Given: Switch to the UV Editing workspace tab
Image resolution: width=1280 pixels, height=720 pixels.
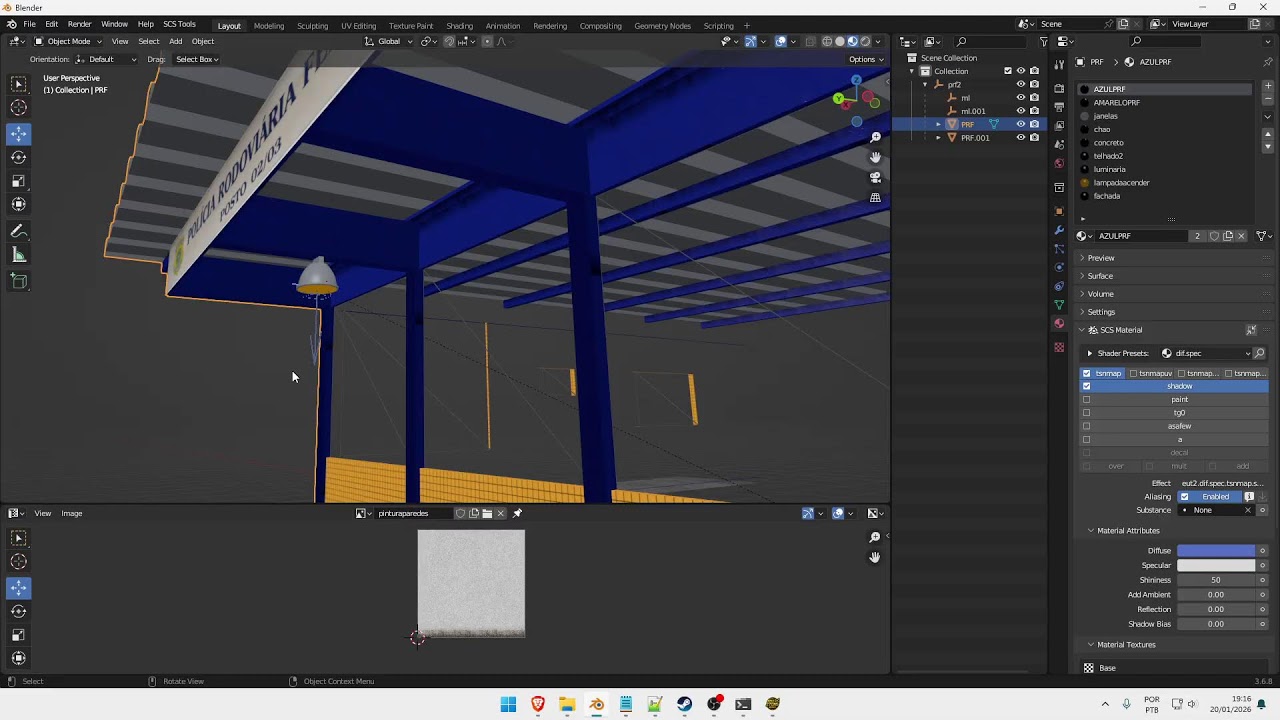Looking at the screenshot, I should pyautogui.click(x=358, y=25).
